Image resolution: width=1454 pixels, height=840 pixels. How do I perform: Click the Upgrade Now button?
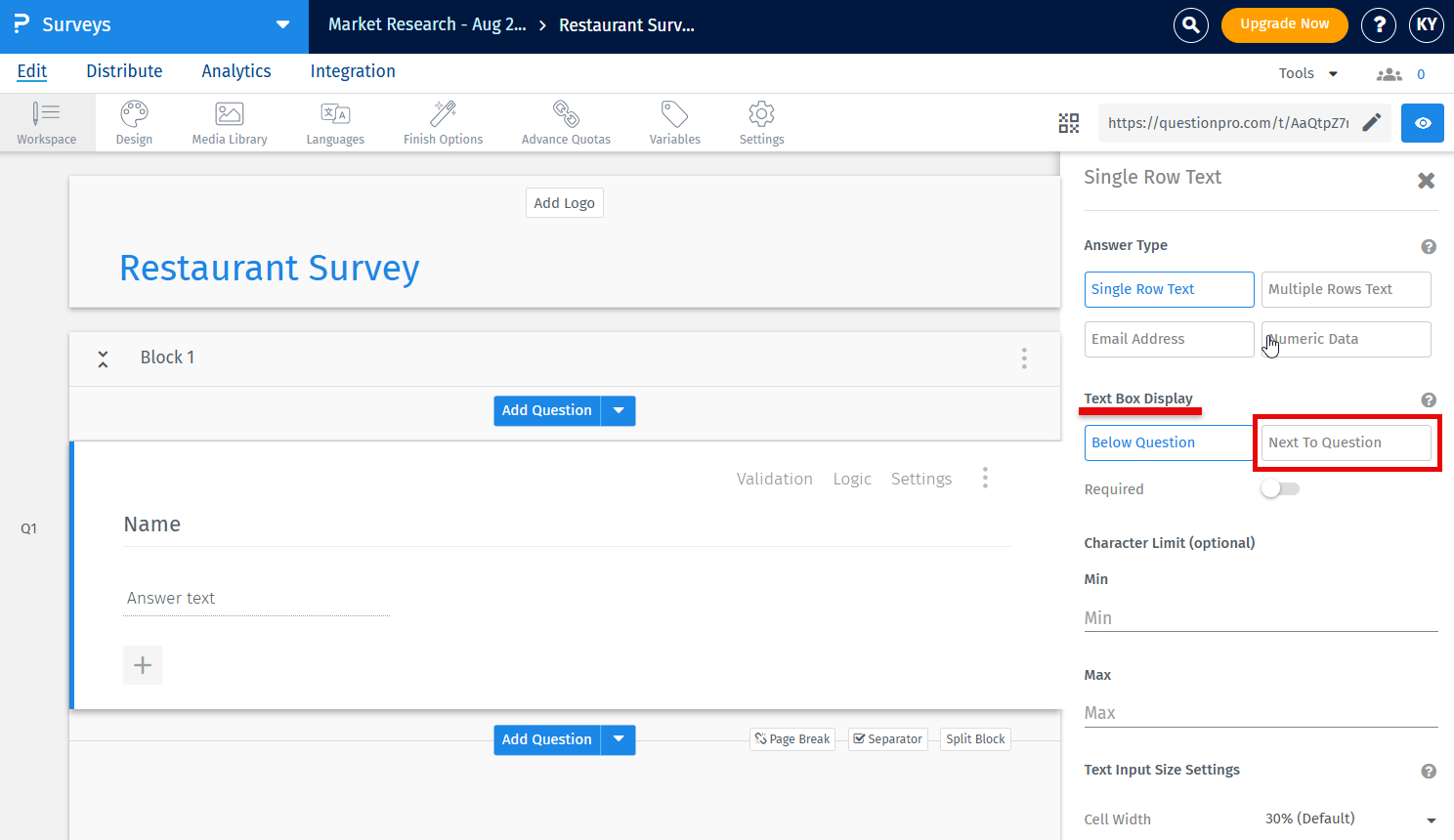coord(1284,25)
